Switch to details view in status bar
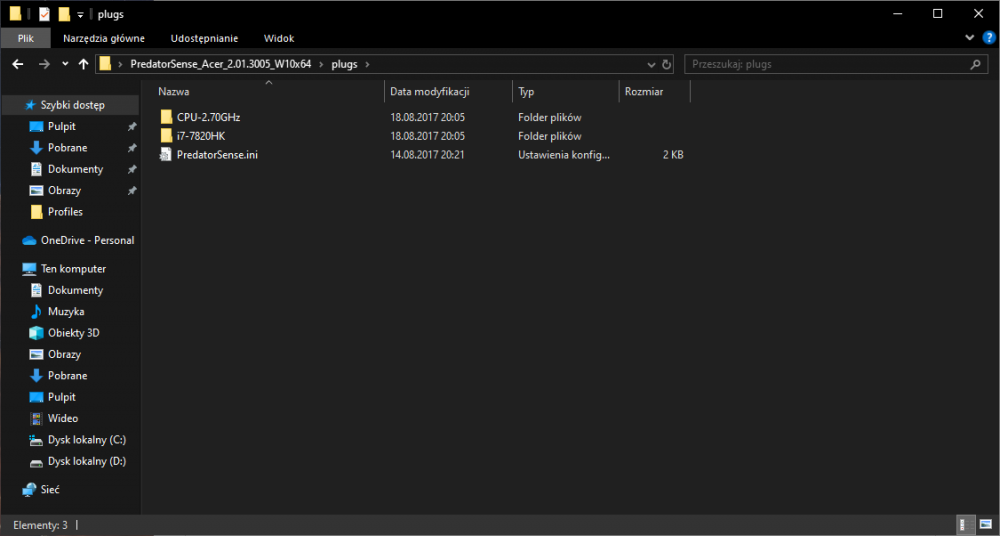The height and width of the screenshot is (536, 1000). (x=966, y=524)
